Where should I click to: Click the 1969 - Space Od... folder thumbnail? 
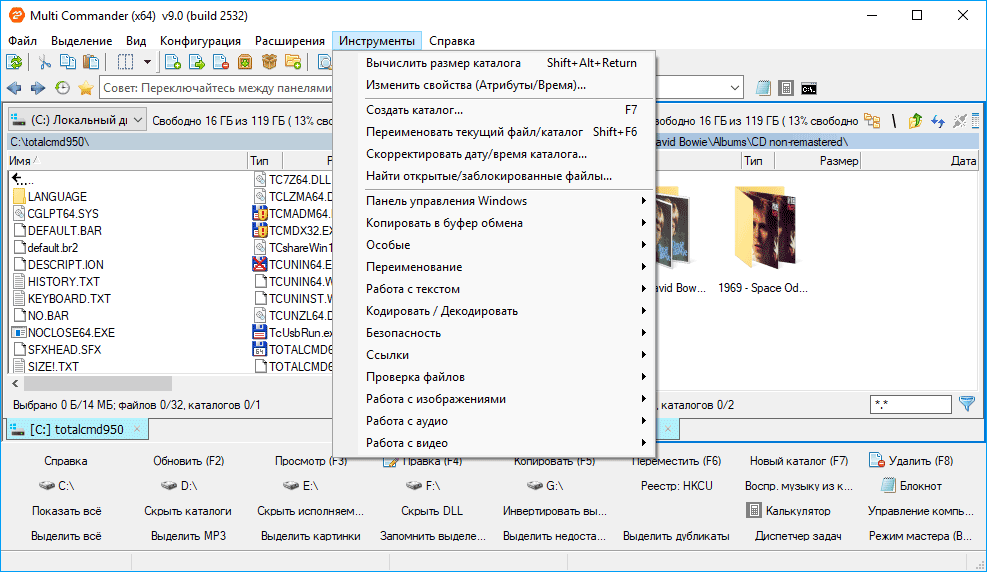[763, 239]
